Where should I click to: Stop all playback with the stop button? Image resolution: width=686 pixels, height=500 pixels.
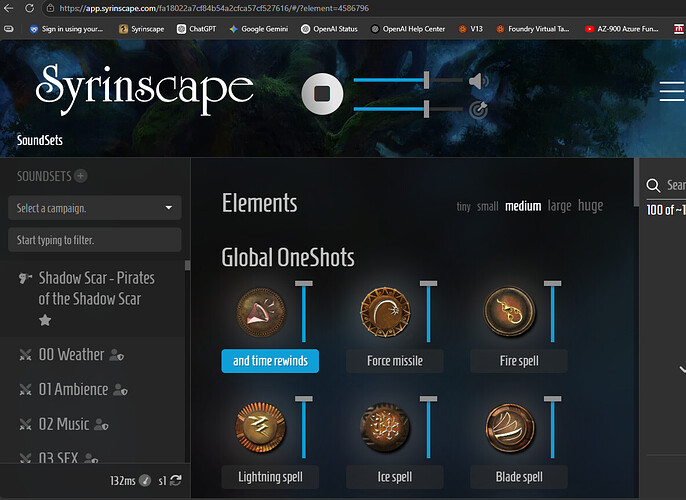pyautogui.click(x=322, y=94)
